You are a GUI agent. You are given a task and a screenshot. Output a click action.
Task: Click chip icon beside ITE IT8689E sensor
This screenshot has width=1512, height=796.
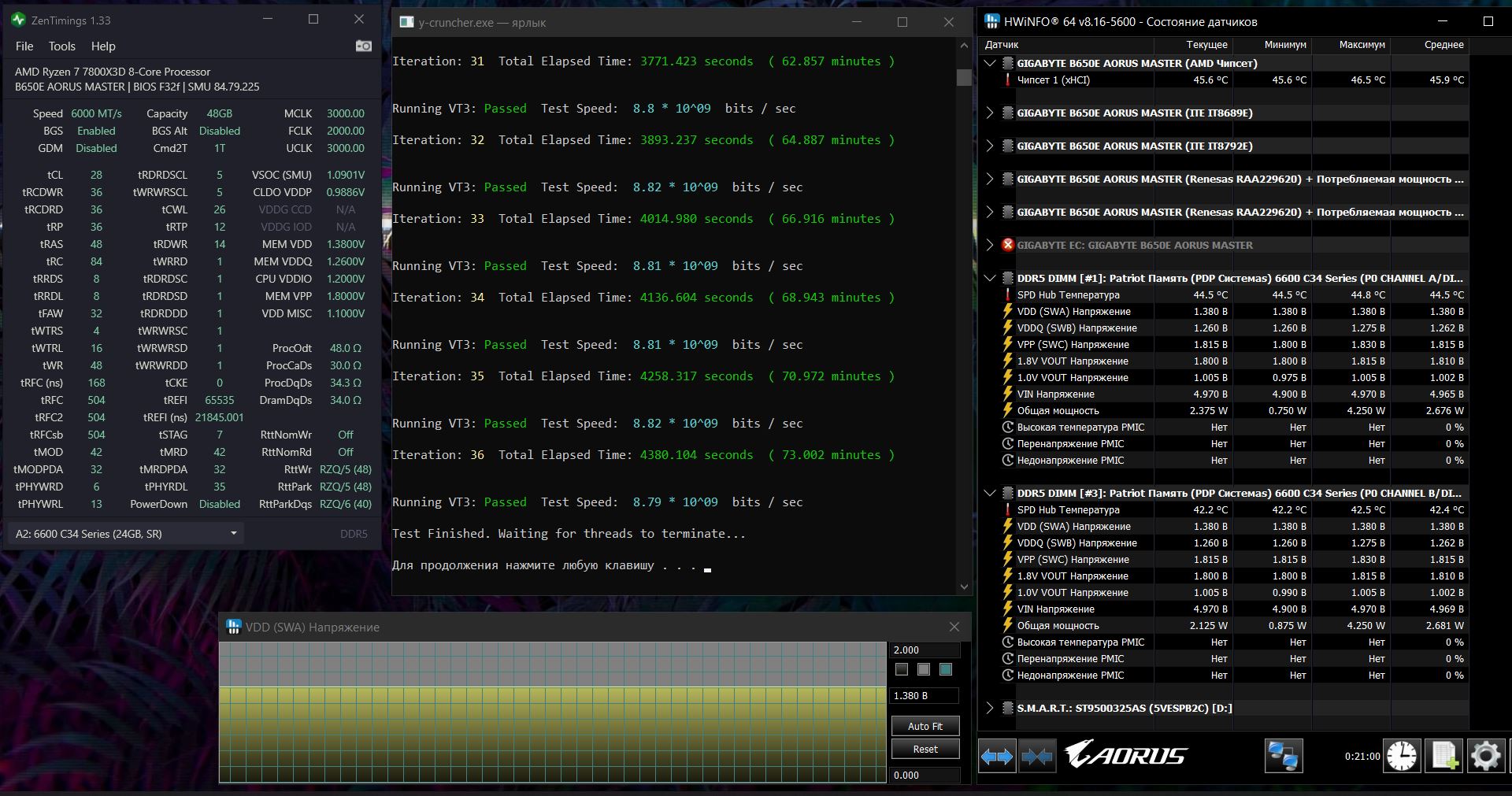point(1007,113)
